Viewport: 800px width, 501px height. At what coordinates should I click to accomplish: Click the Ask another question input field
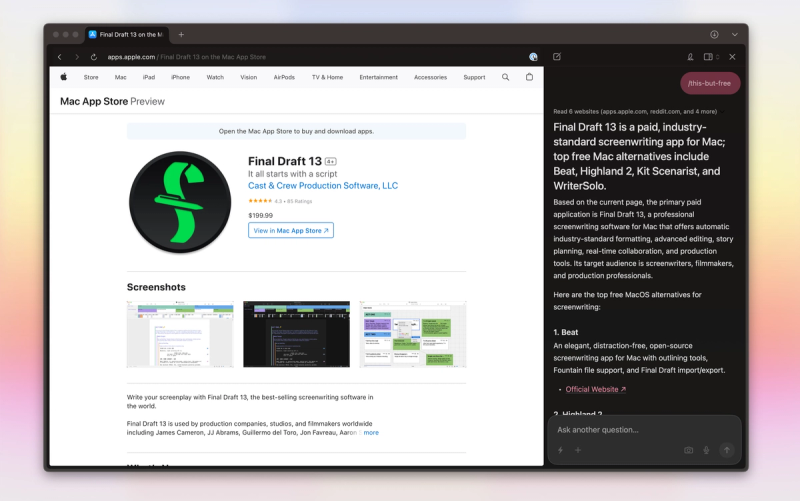point(644,430)
